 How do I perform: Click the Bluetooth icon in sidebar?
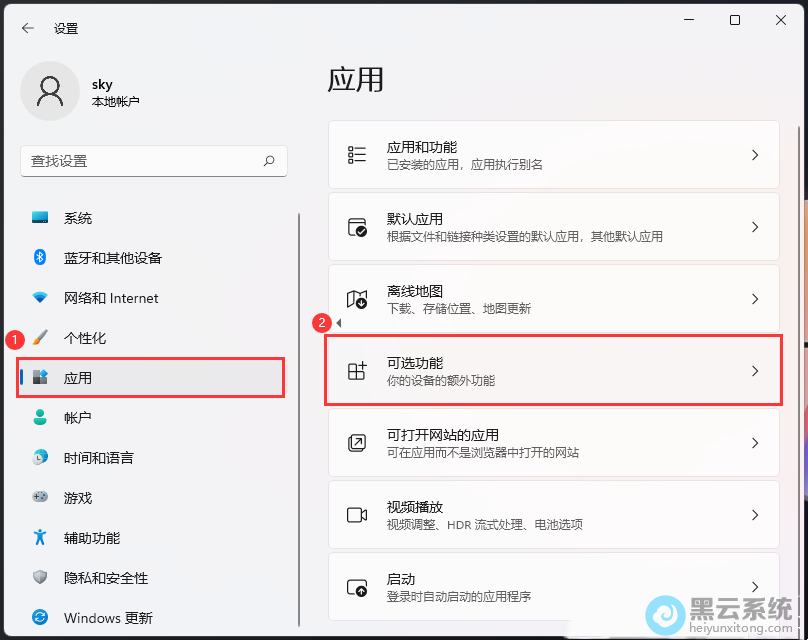point(40,258)
